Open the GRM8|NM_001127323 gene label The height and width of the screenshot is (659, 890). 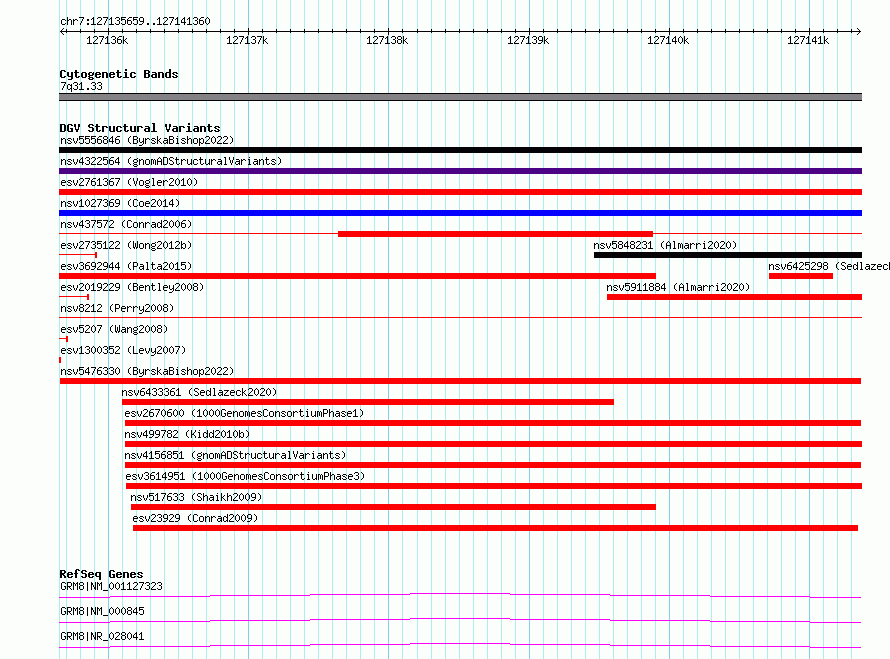(x=111, y=586)
